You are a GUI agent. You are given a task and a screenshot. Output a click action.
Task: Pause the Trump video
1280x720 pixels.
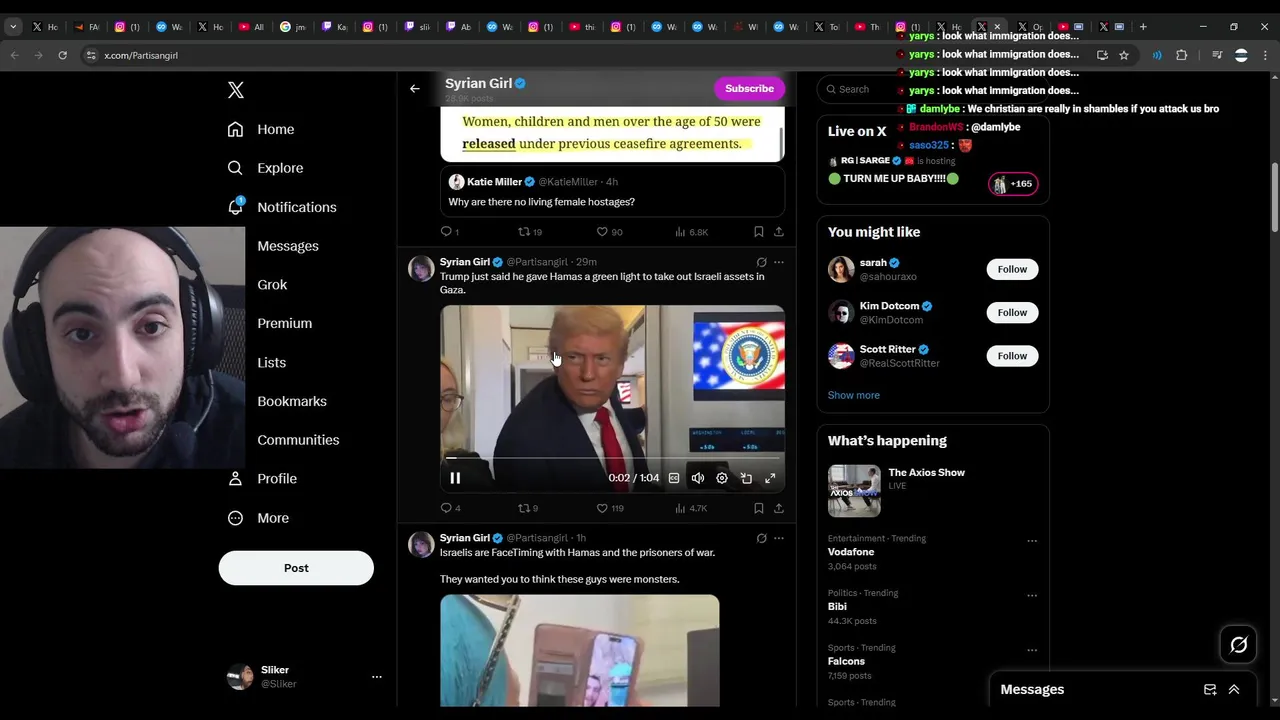[455, 478]
